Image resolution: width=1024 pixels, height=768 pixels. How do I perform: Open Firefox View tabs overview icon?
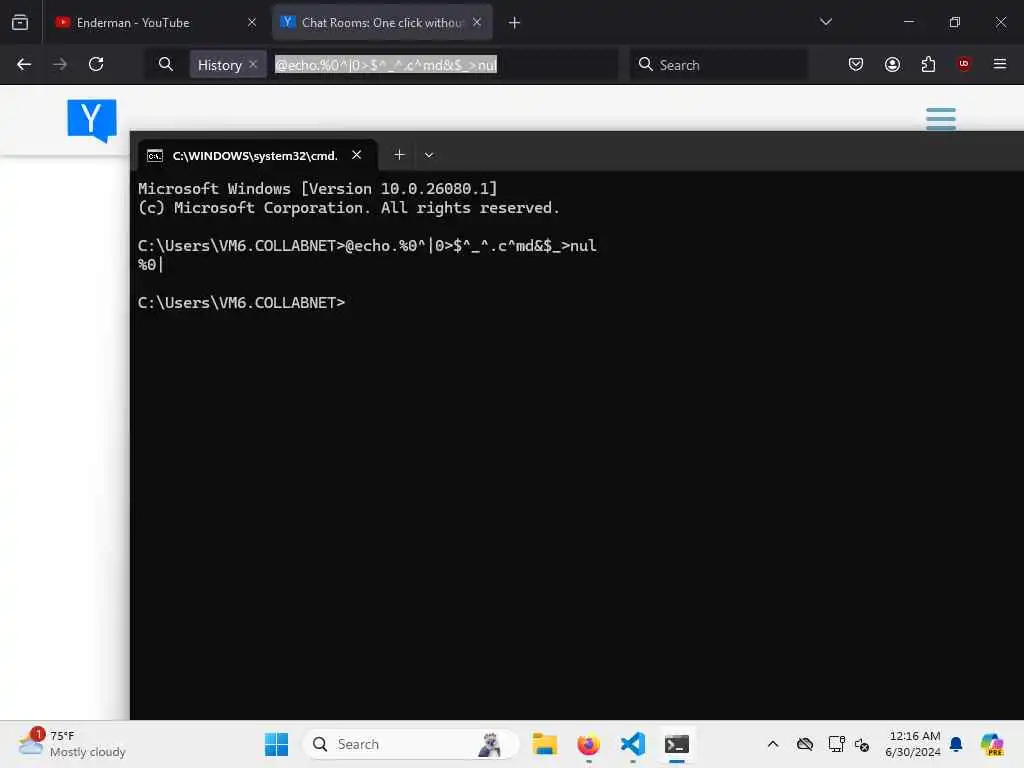20,22
